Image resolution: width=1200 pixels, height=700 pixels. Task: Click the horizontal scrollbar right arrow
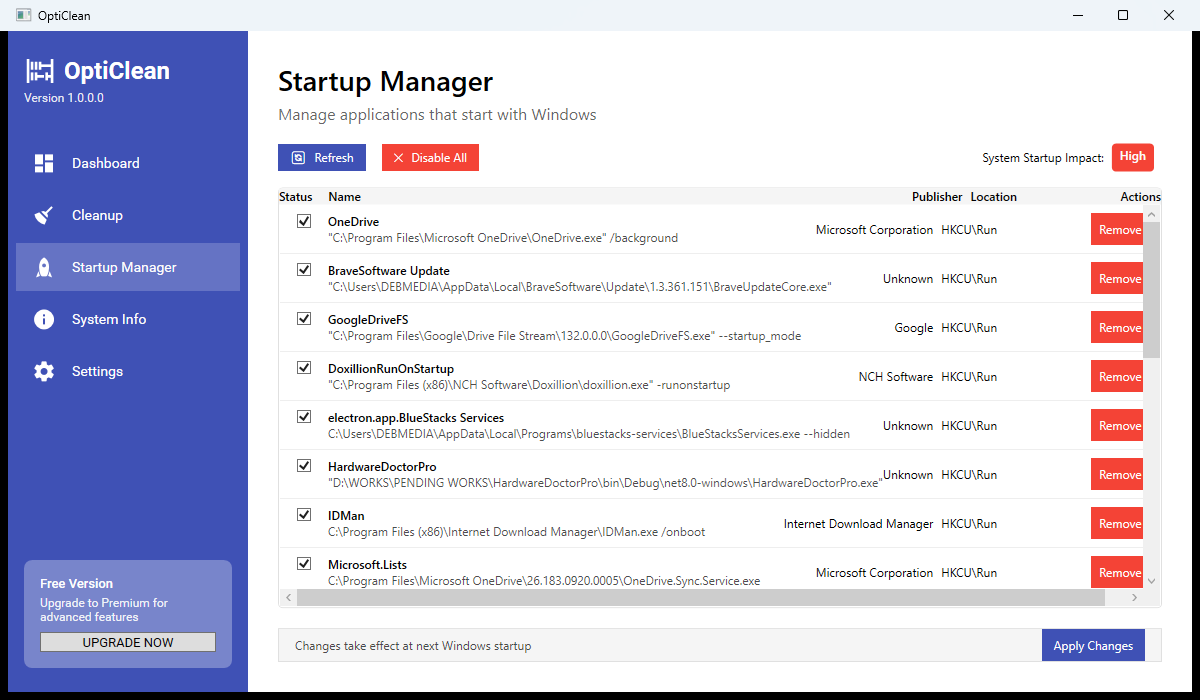pyautogui.click(x=1135, y=597)
